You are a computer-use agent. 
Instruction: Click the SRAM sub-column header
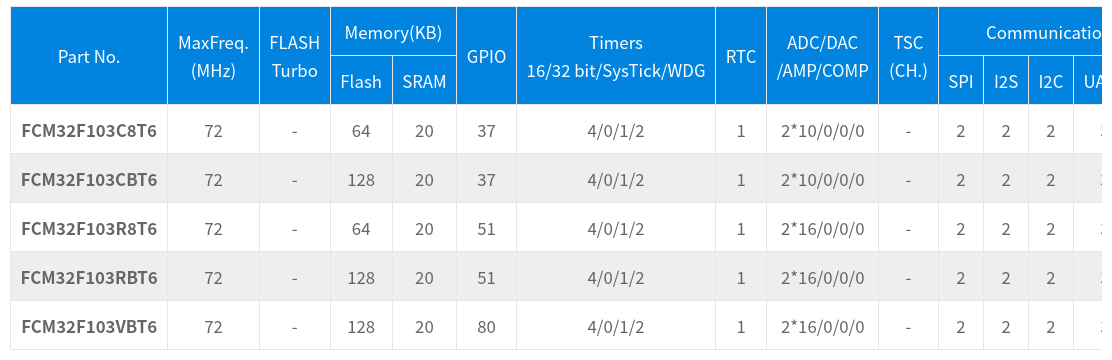tap(424, 81)
